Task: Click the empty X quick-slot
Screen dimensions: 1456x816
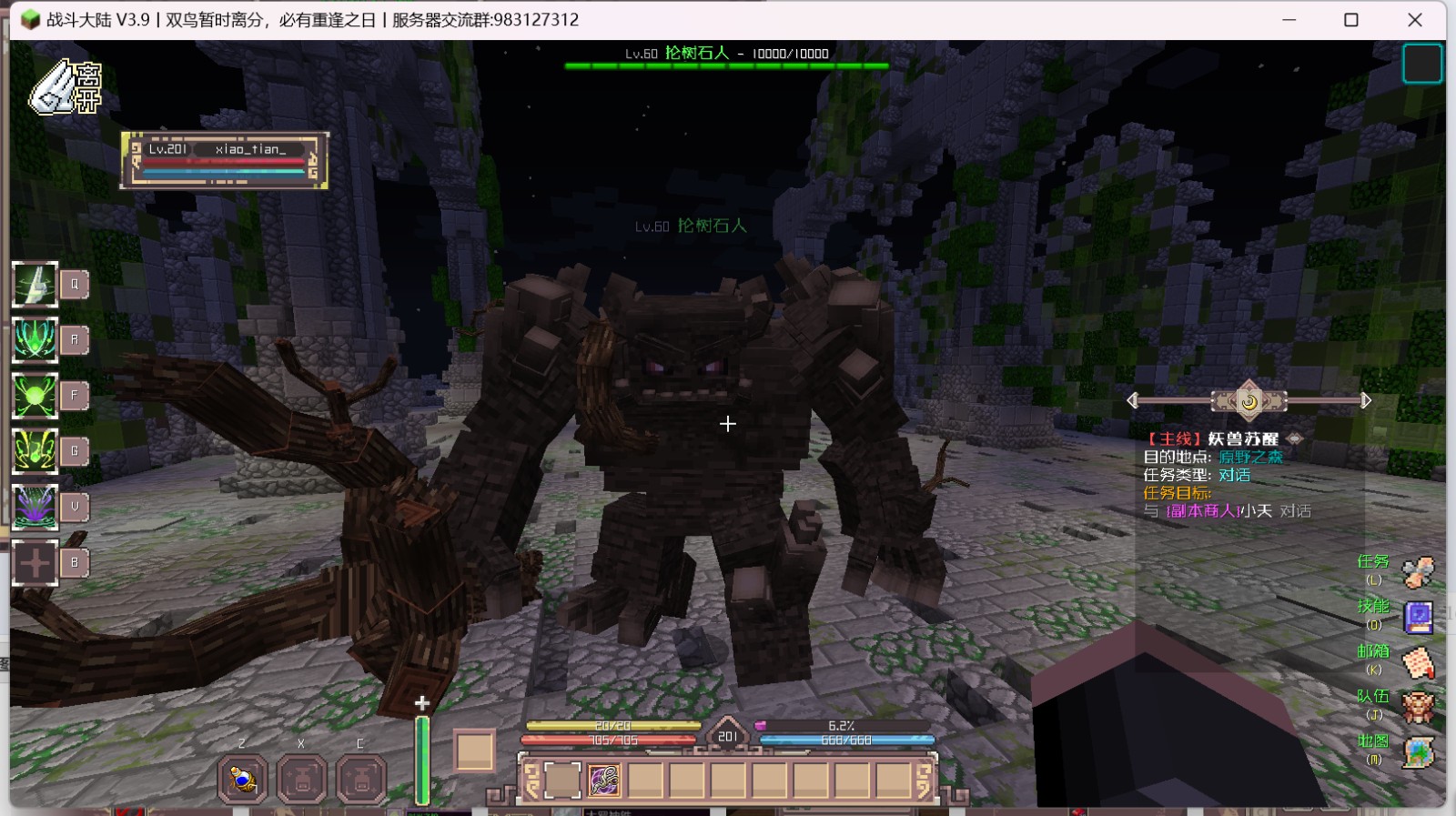Action: coord(302,779)
